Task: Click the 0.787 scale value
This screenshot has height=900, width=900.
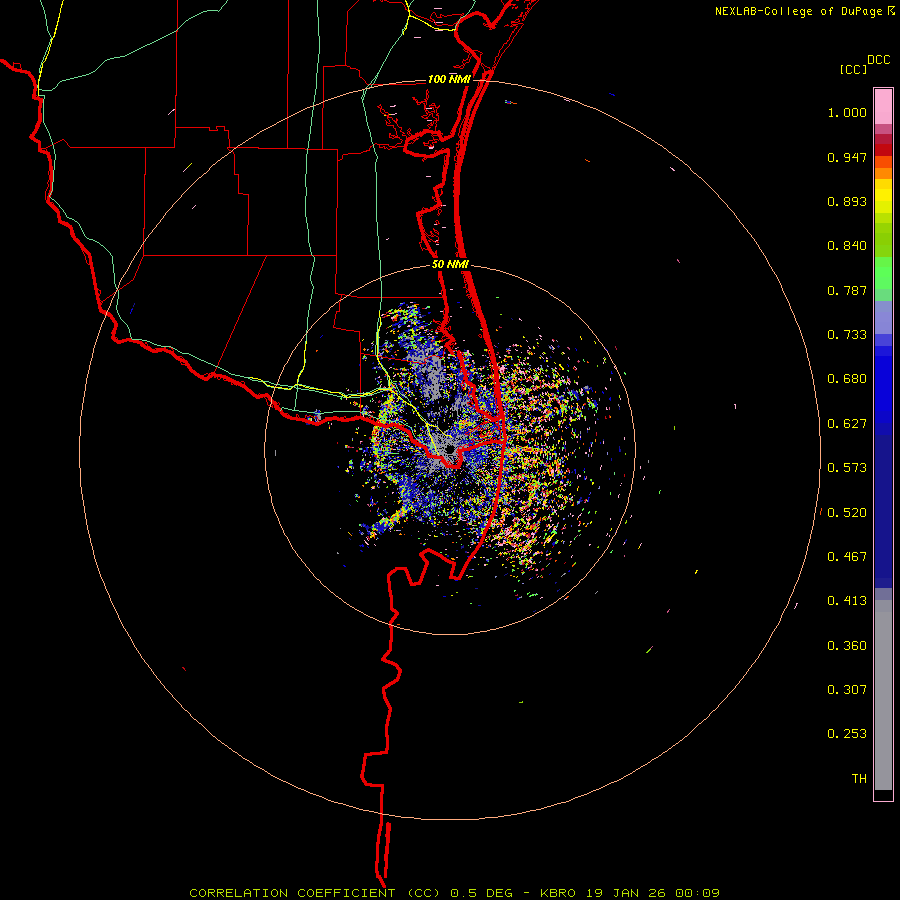Action: (x=847, y=290)
